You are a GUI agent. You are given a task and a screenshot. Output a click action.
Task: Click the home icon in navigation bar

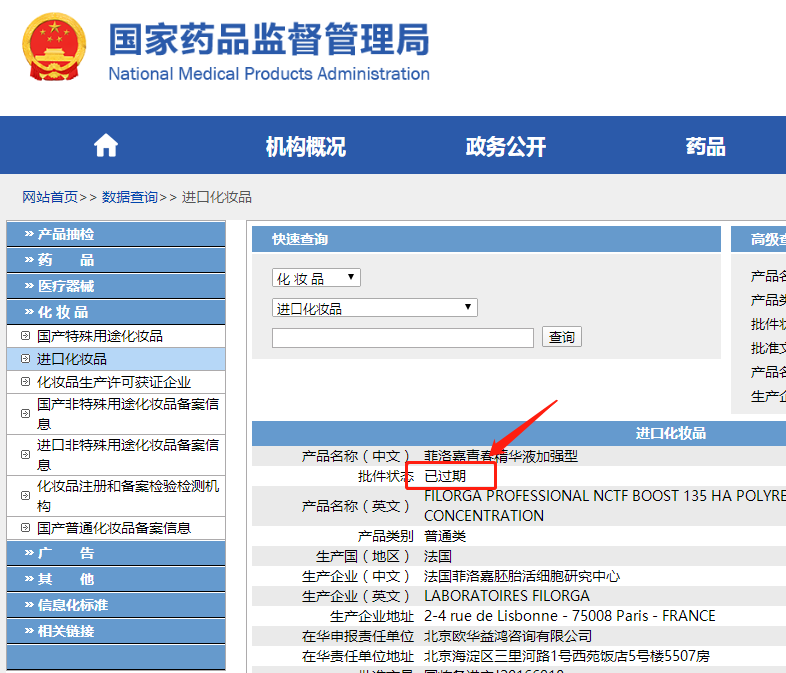pyautogui.click(x=106, y=146)
